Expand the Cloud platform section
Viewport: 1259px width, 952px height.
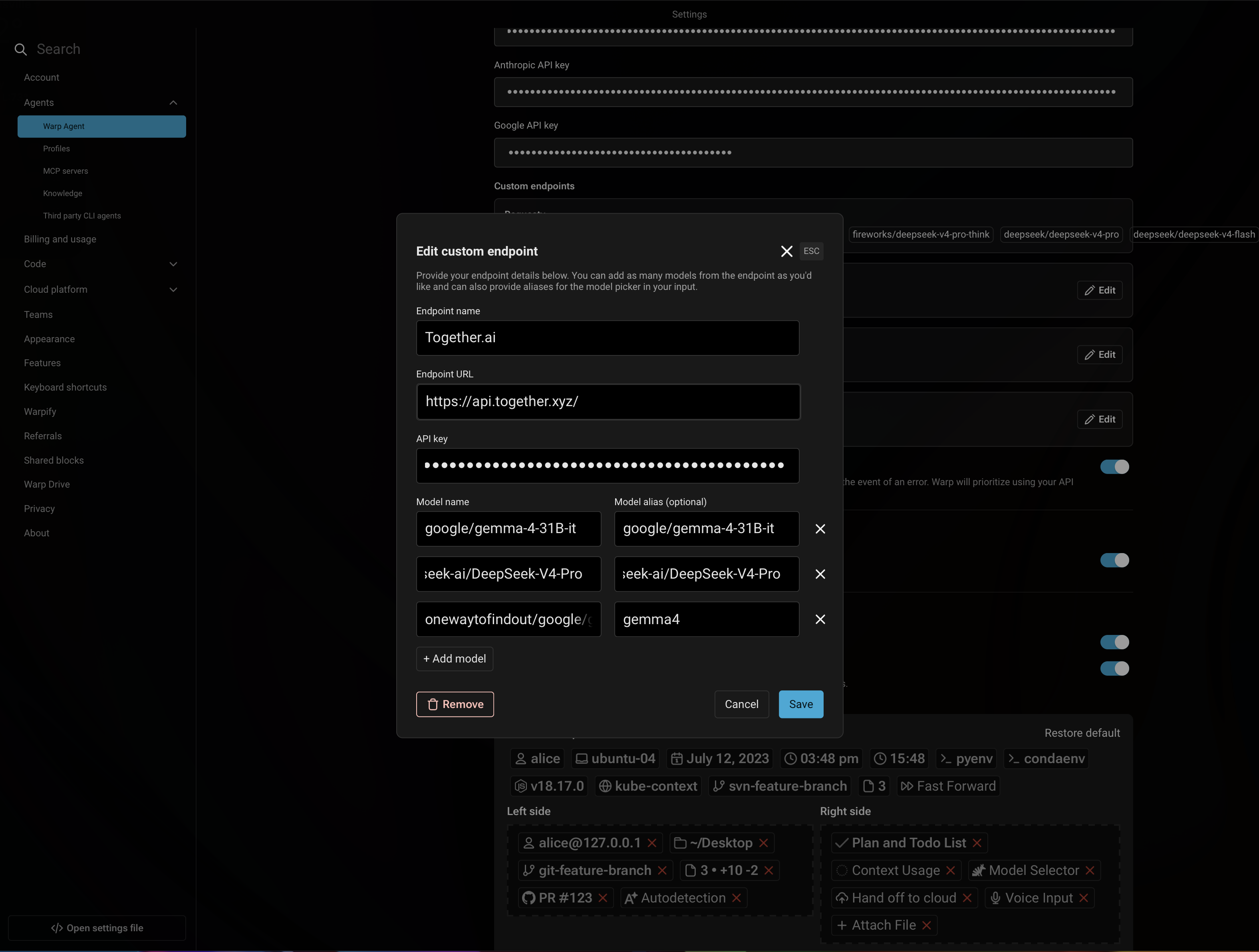(x=173, y=290)
